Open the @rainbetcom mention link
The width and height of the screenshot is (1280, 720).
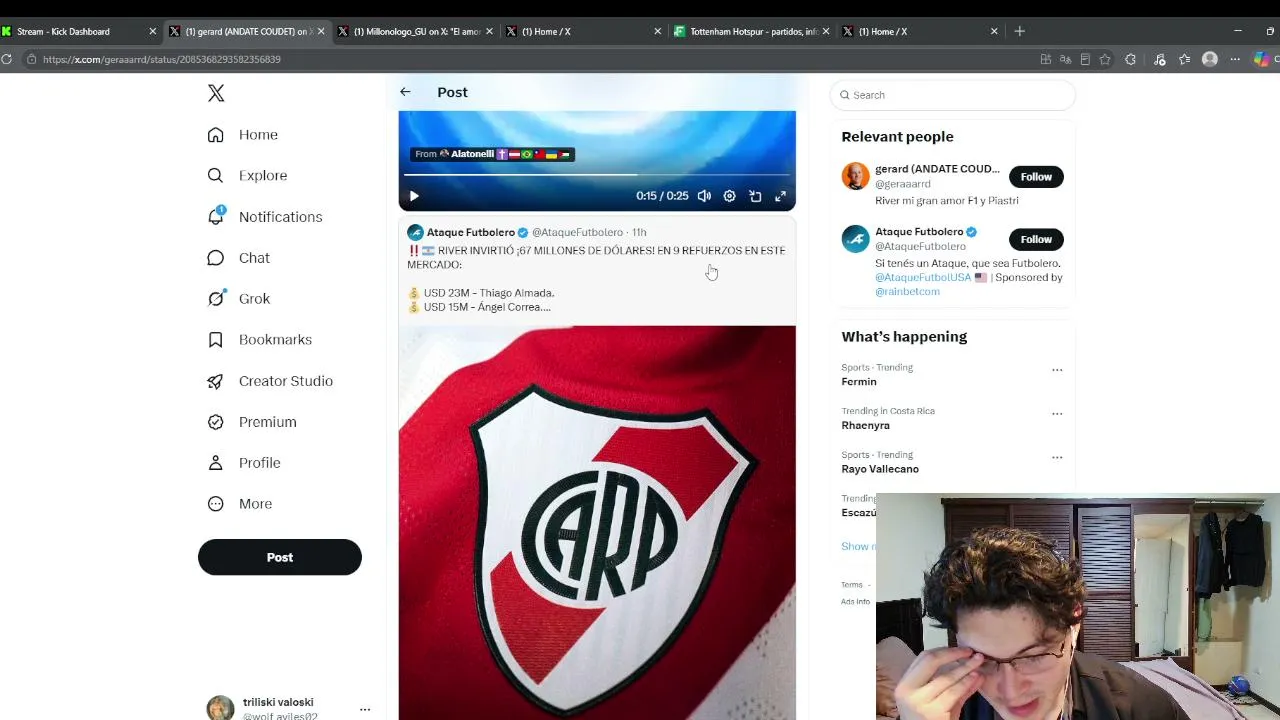coord(907,292)
